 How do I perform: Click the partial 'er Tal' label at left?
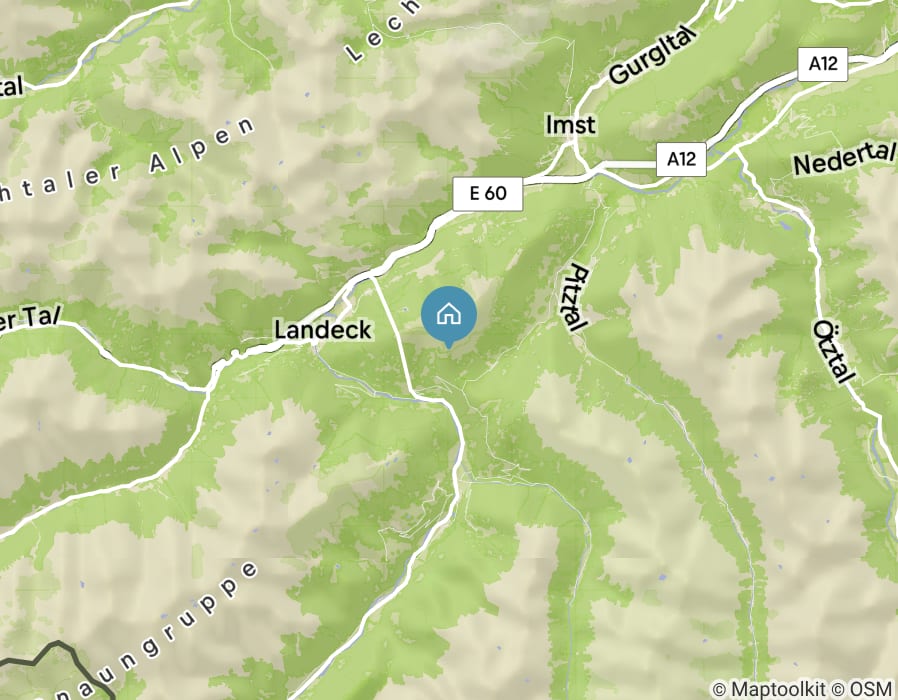point(29,318)
